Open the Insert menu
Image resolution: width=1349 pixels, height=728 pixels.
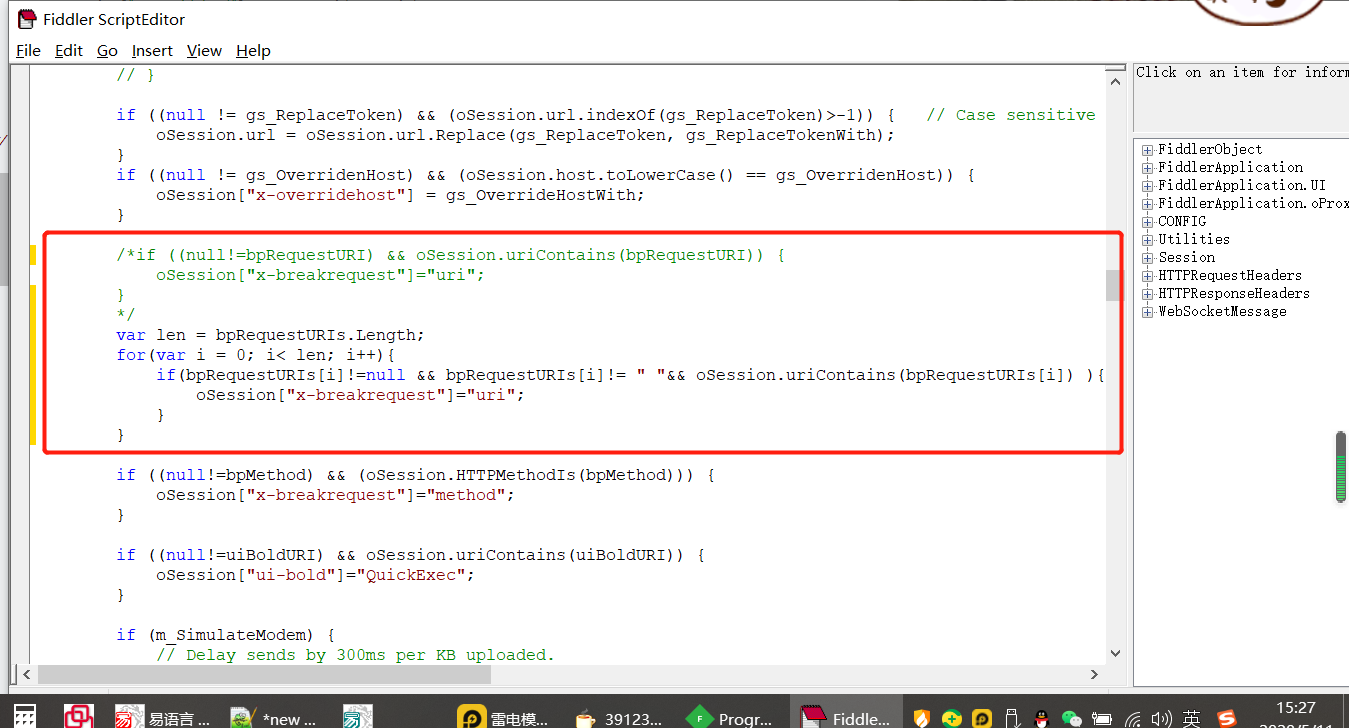click(152, 50)
